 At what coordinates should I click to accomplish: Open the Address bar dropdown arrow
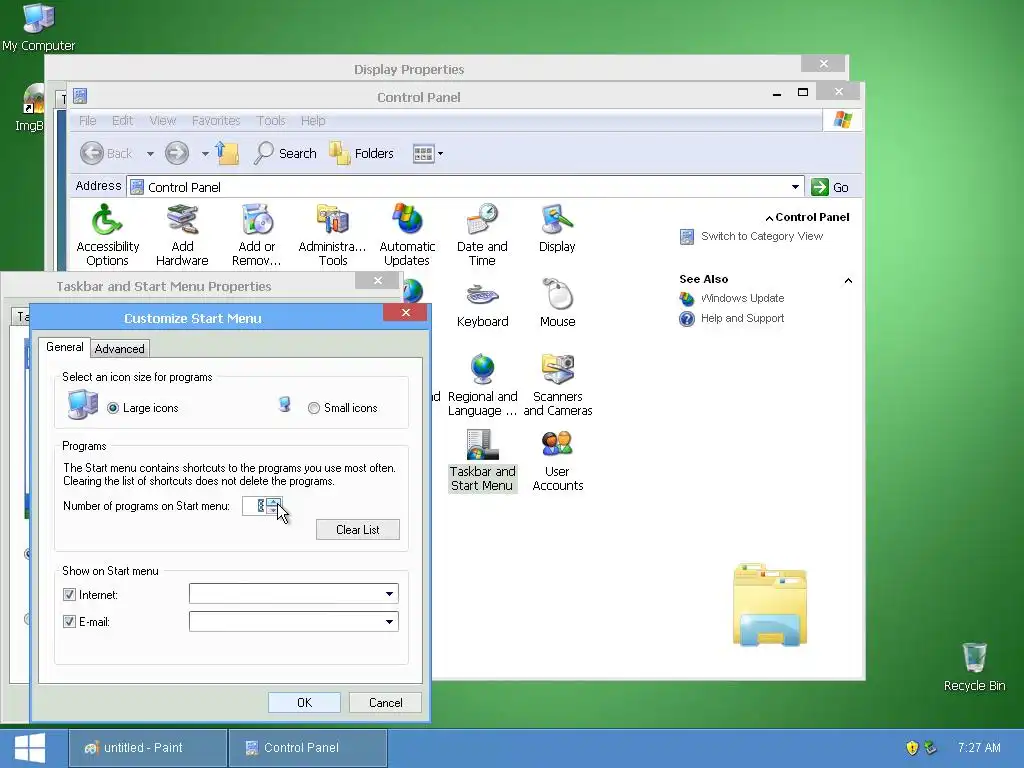(x=795, y=187)
